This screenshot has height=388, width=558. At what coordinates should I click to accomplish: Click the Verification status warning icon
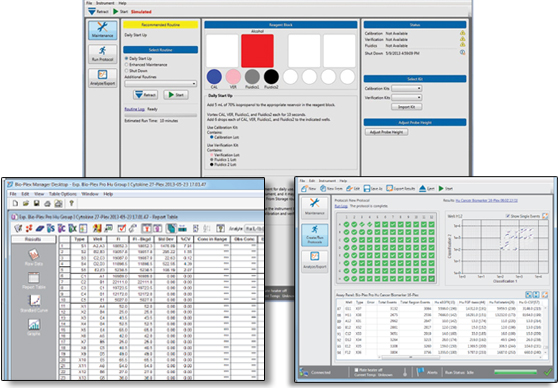click(462, 39)
